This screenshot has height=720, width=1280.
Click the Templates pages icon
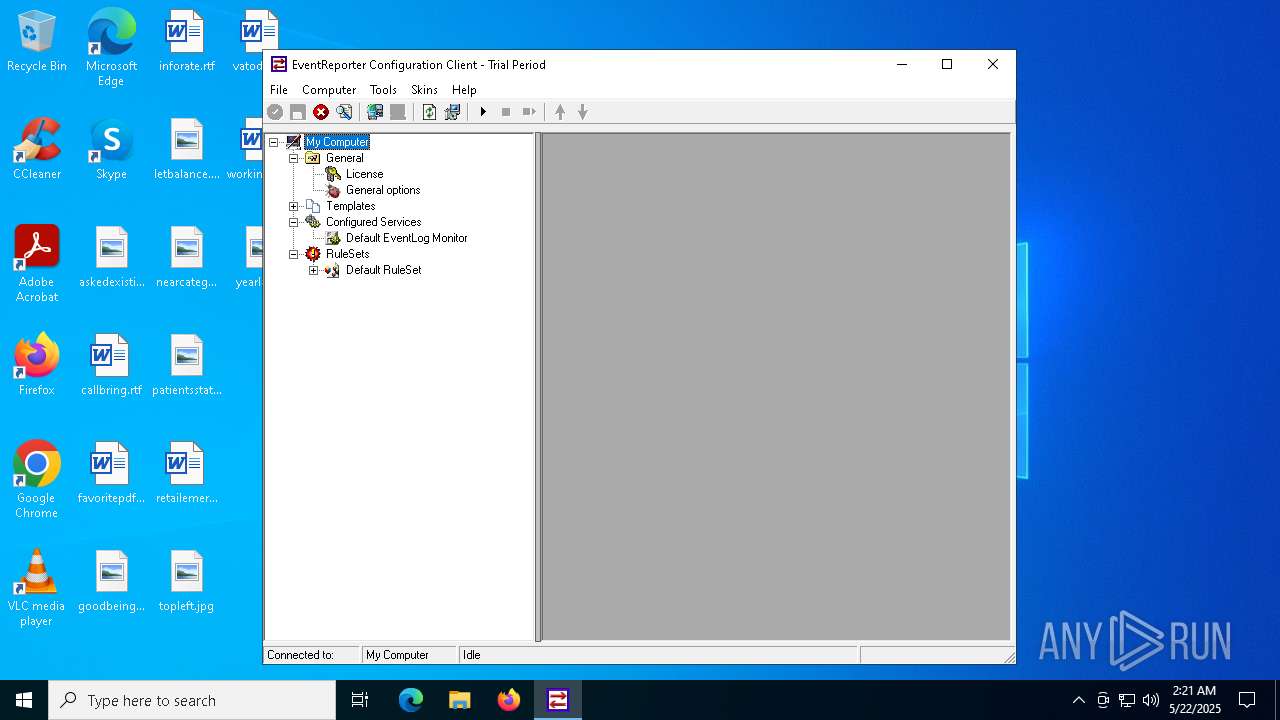click(313, 206)
